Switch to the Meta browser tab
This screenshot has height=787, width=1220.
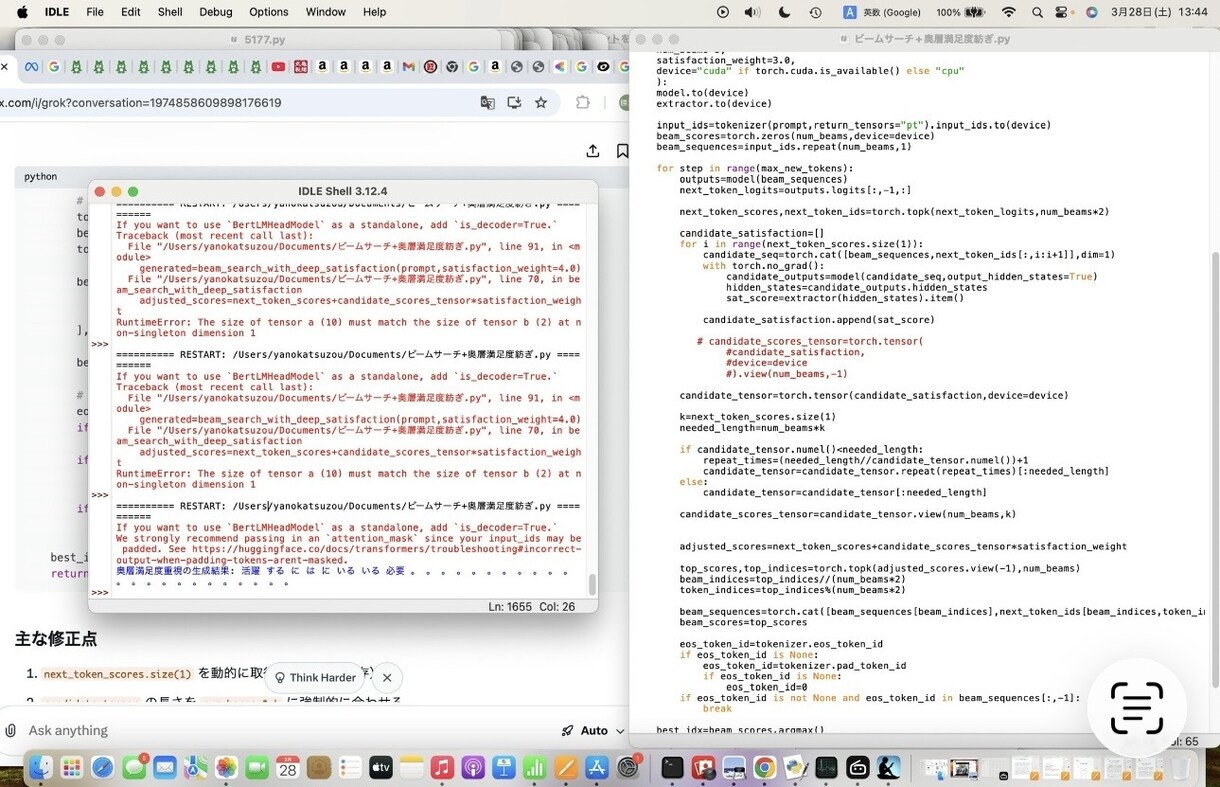coord(32,67)
